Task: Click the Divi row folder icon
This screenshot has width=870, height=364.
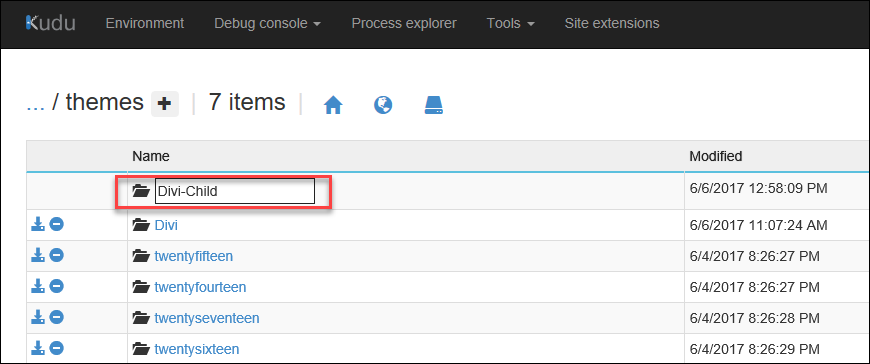Action: 141,225
